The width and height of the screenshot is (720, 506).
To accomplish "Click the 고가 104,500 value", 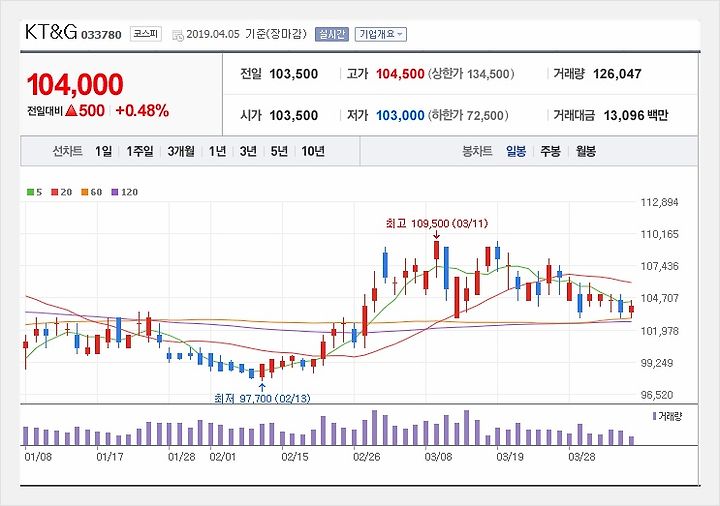I will tap(400, 74).
